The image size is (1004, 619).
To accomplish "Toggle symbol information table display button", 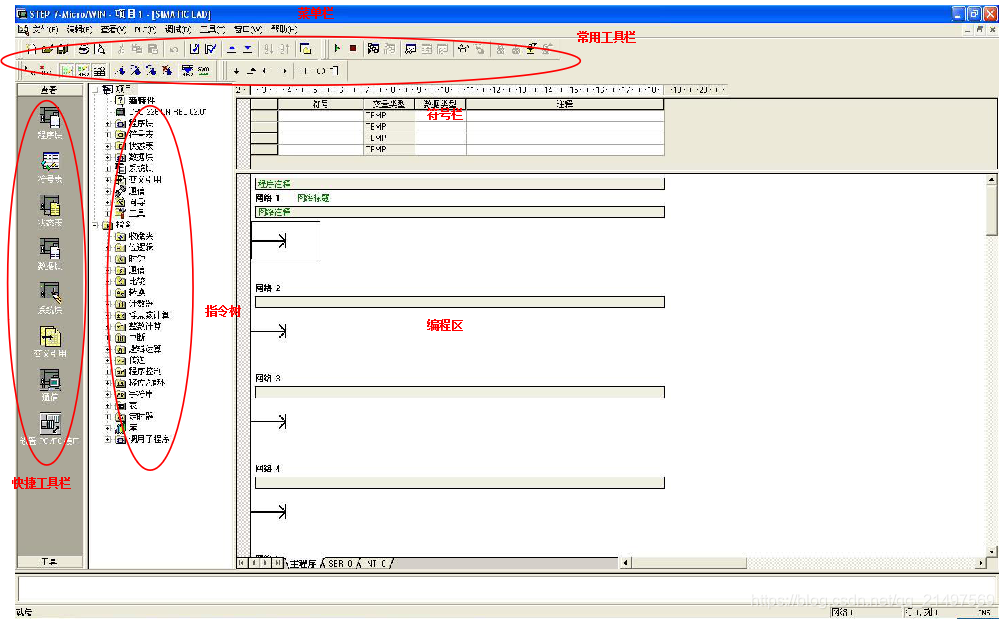I will pyautogui.click(x=99, y=71).
